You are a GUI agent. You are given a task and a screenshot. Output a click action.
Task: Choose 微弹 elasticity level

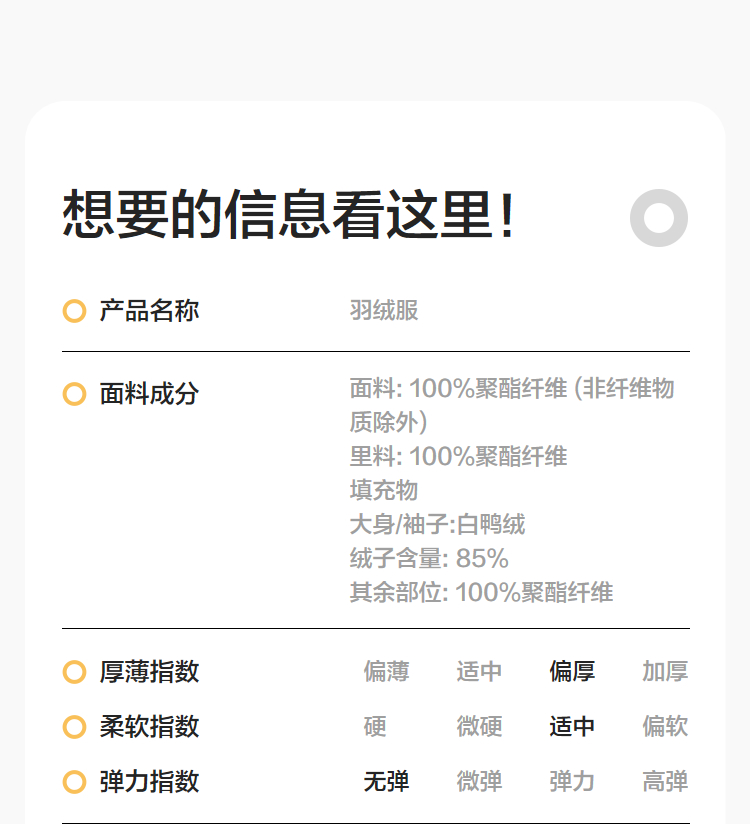[x=479, y=782]
